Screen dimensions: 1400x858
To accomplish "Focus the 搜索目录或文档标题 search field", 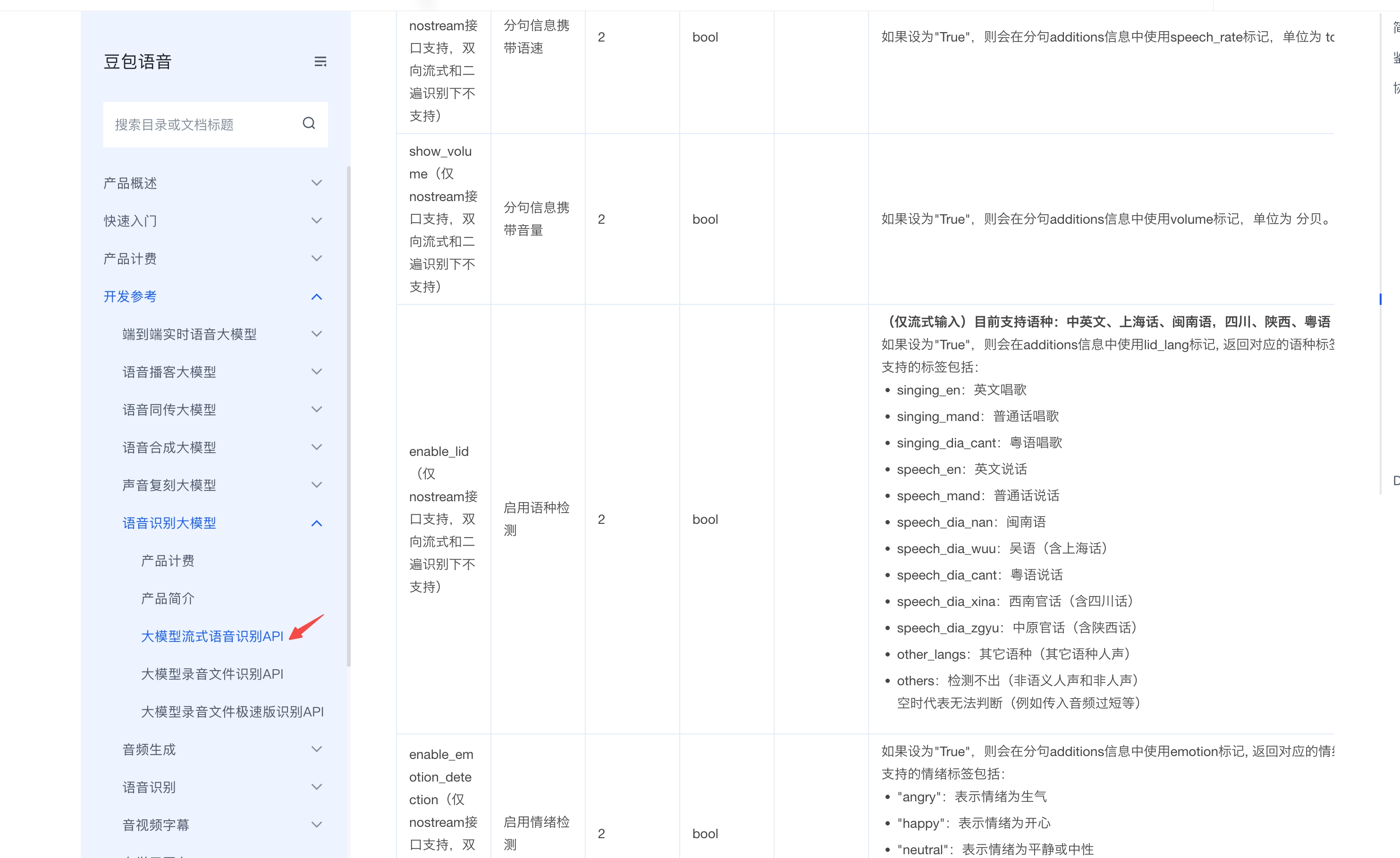I will (215, 125).
